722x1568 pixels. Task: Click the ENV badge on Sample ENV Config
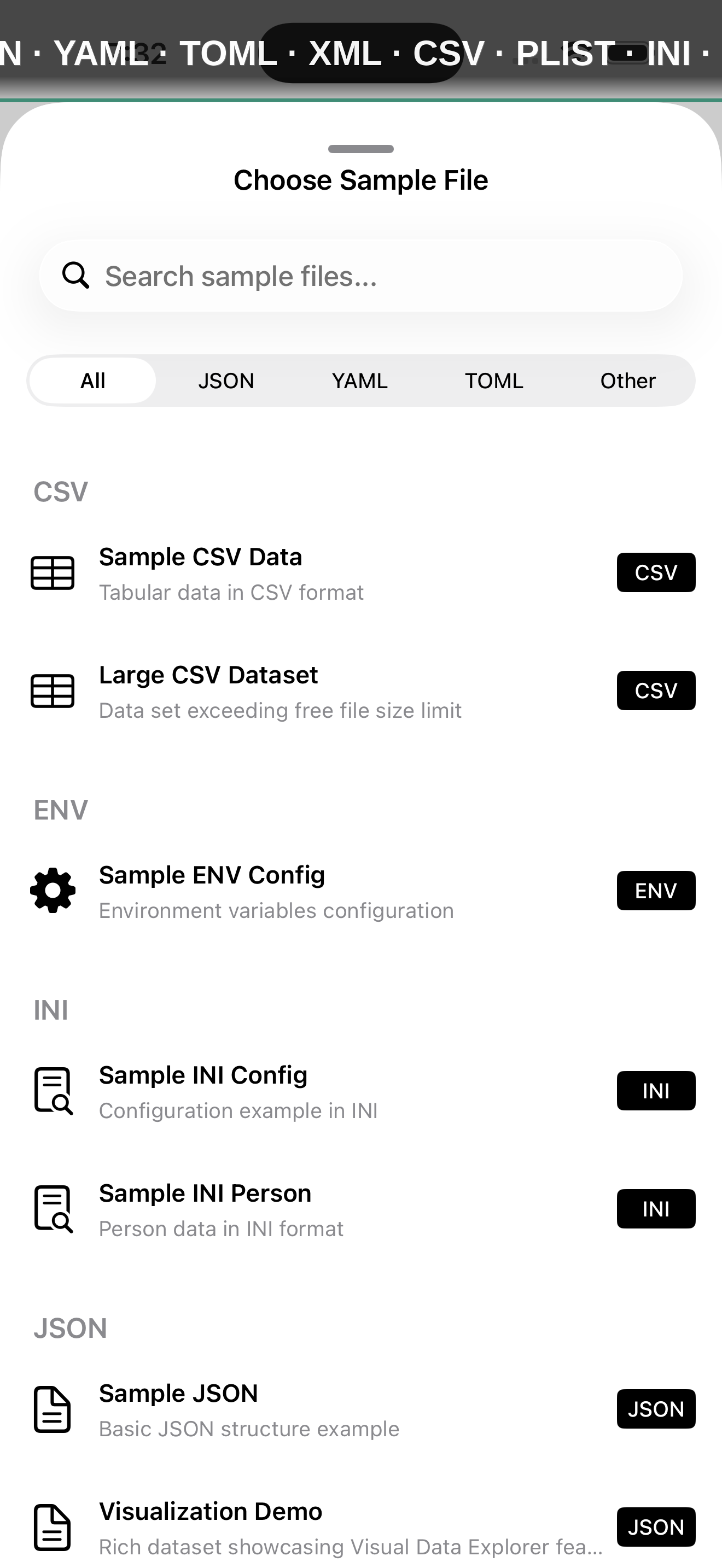click(656, 891)
